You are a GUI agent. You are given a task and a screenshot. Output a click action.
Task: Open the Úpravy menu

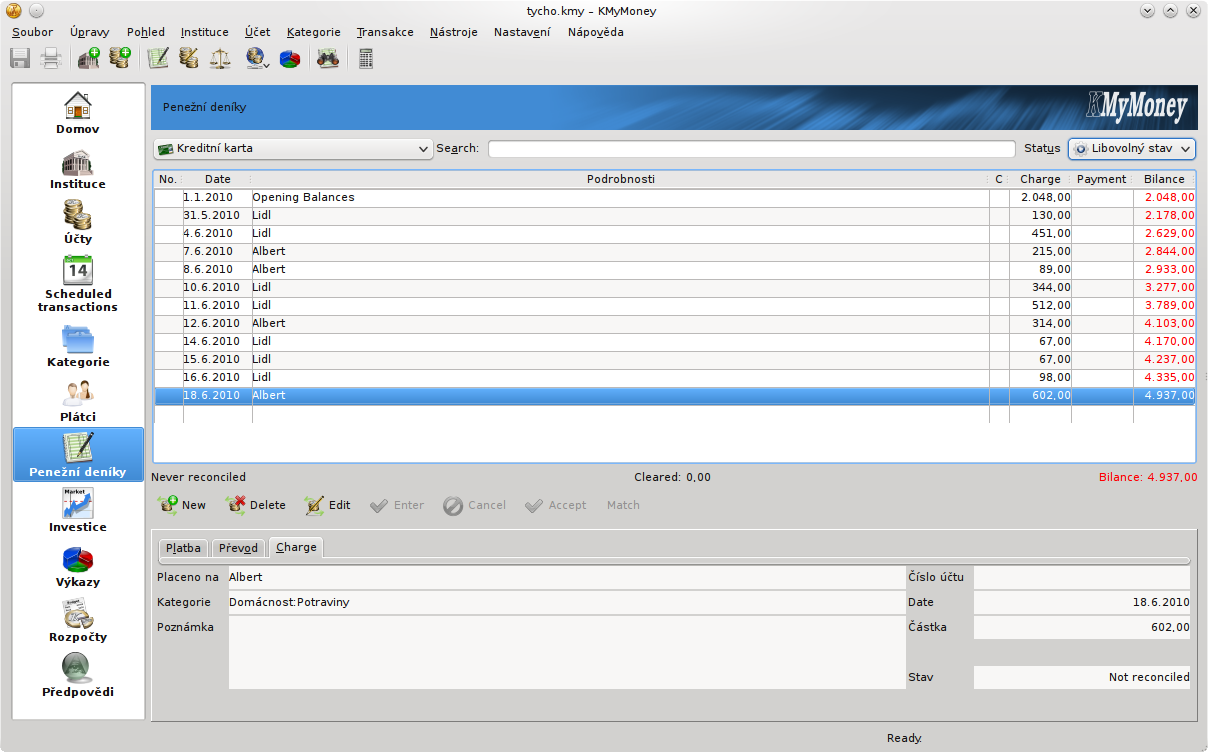point(90,32)
